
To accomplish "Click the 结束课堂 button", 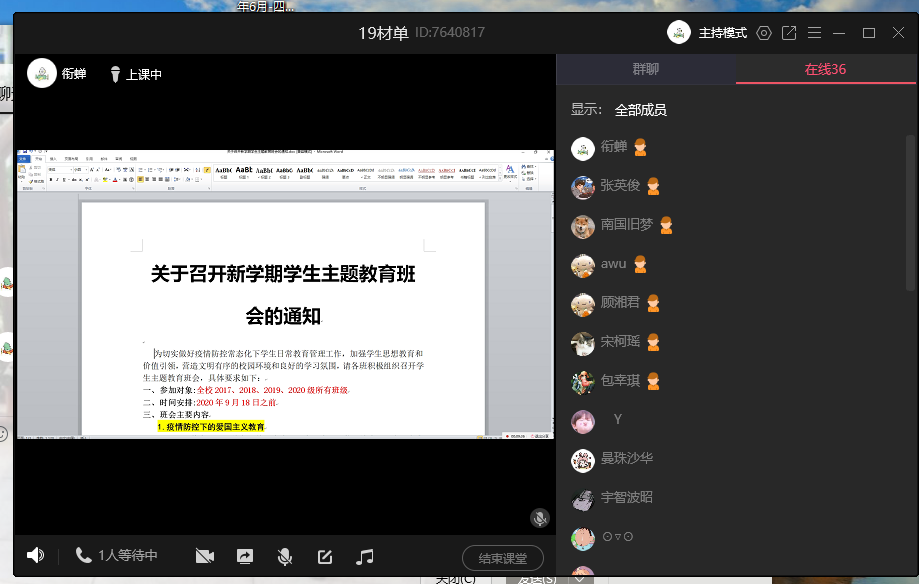I will click(x=502, y=557).
